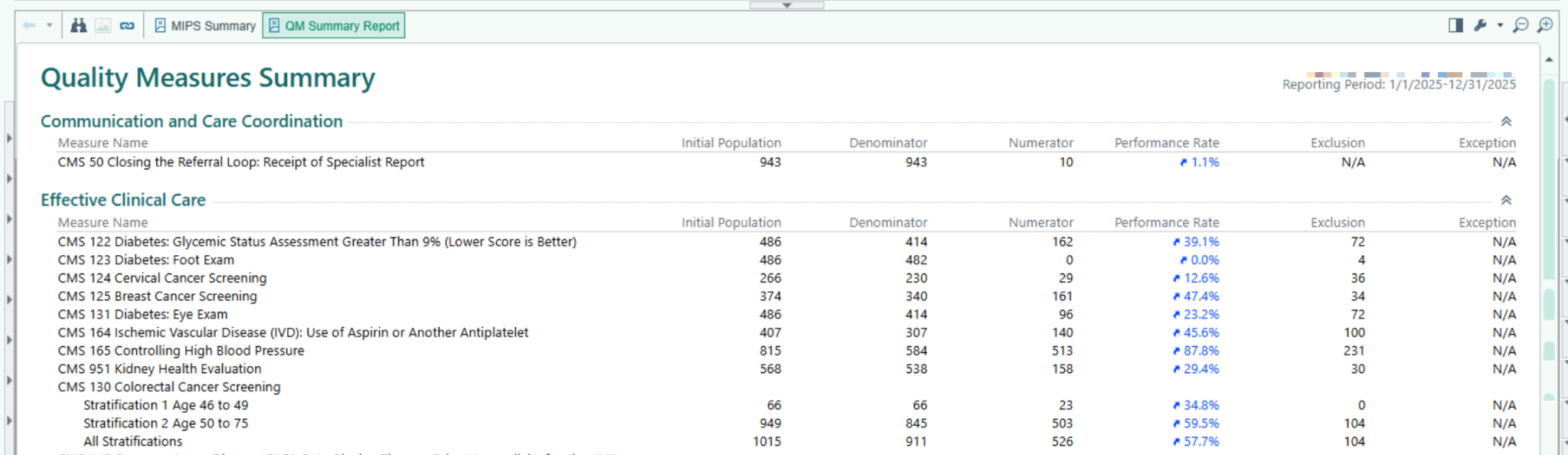The image size is (1568, 455).
Task: Click denominator 845 for Stratification 2
Action: click(916, 424)
